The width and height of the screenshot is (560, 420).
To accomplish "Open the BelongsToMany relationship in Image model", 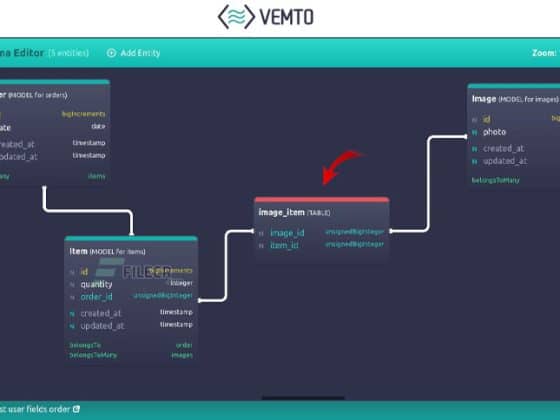I will 495,180.
